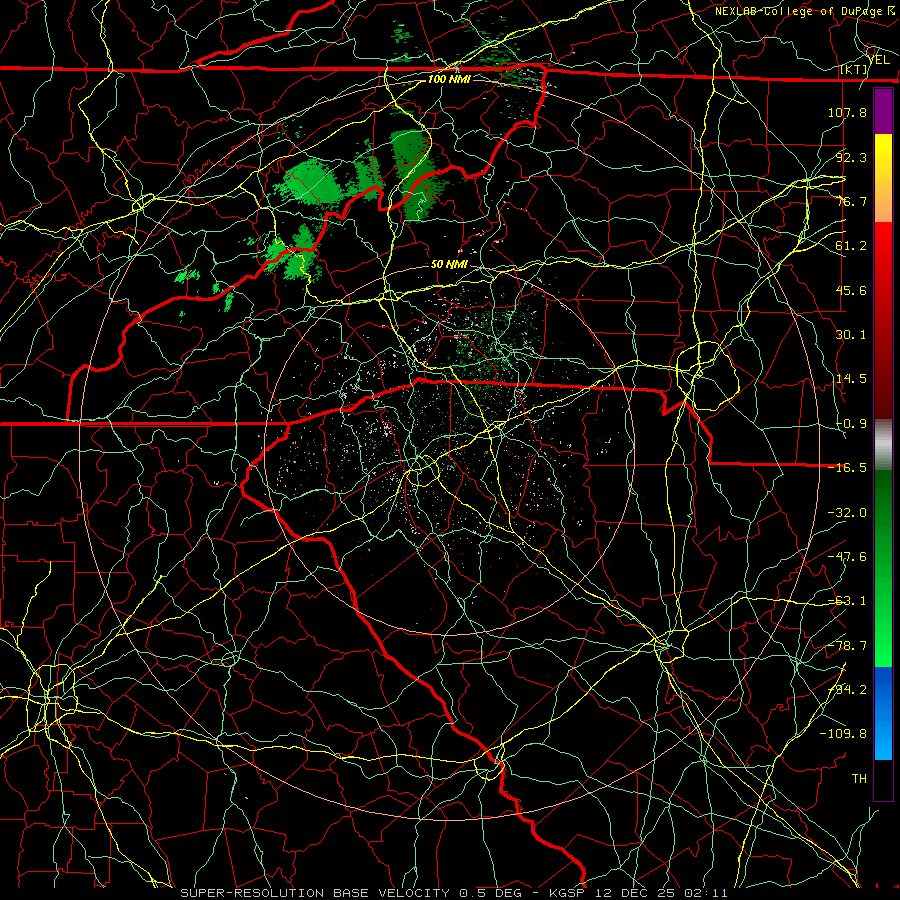Screen dimensions: 900x900
Task: Select the -63.1 scale value
Action: 847,601
